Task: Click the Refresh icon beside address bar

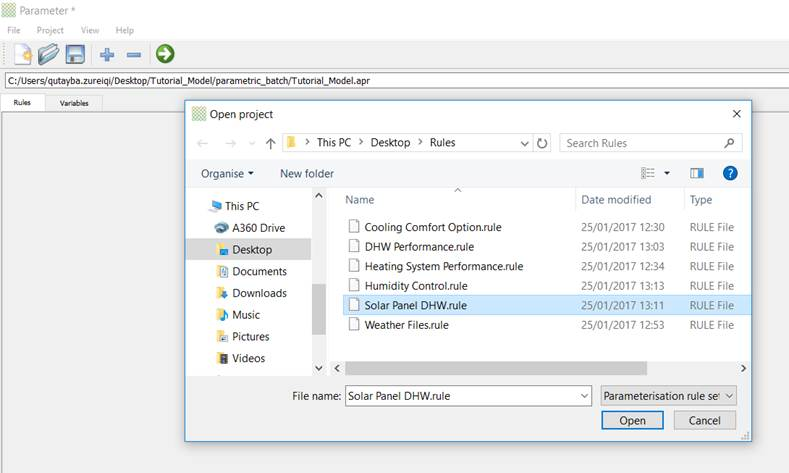Action: [x=542, y=143]
